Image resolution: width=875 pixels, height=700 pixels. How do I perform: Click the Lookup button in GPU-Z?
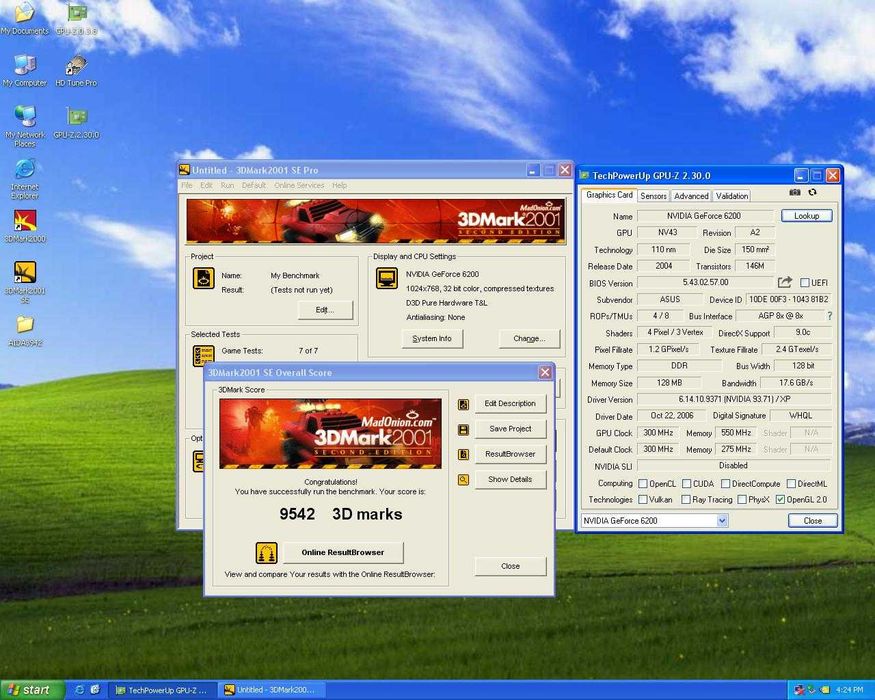806,215
